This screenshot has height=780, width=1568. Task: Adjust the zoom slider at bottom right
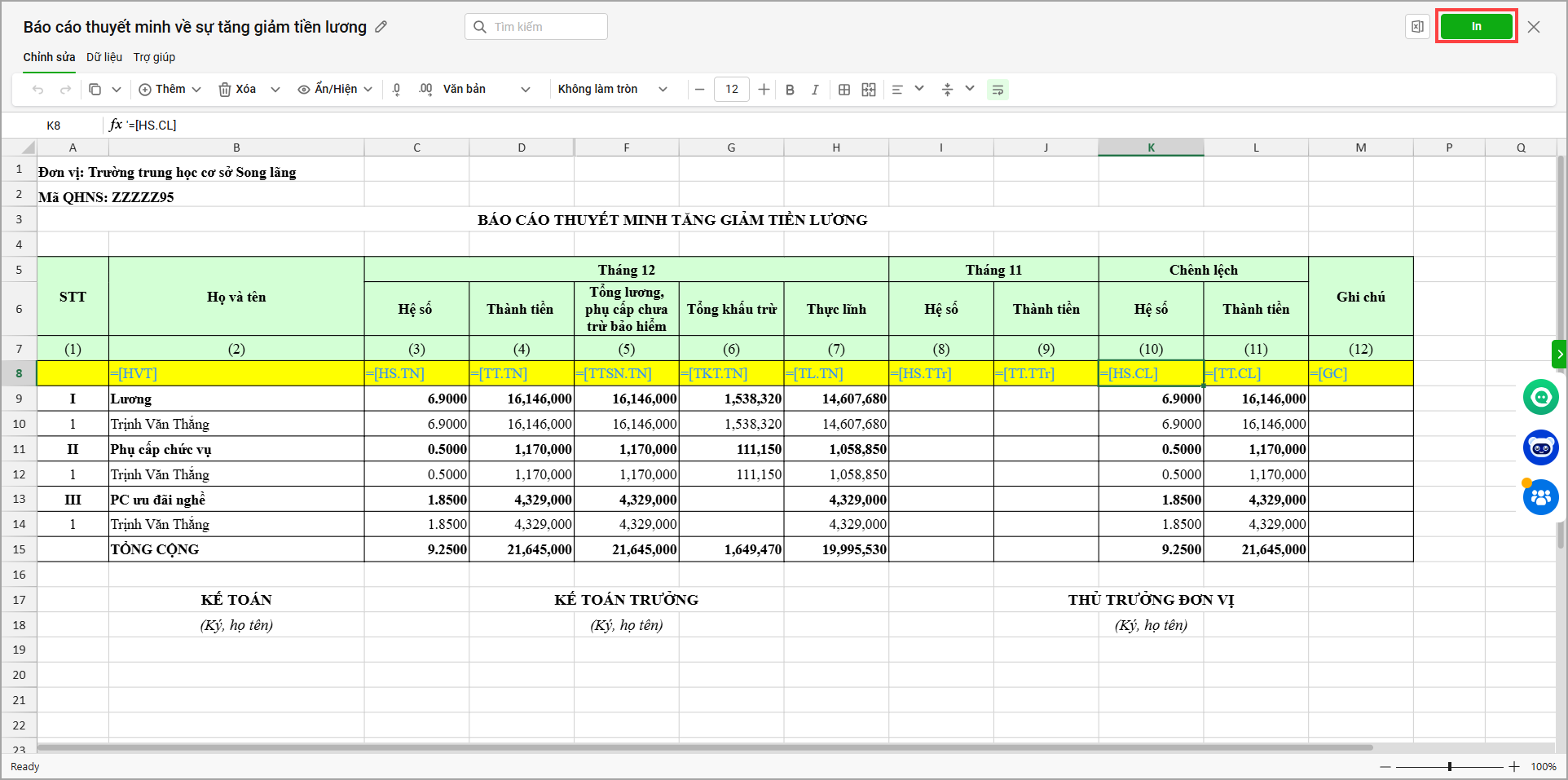(x=1449, y=767)
